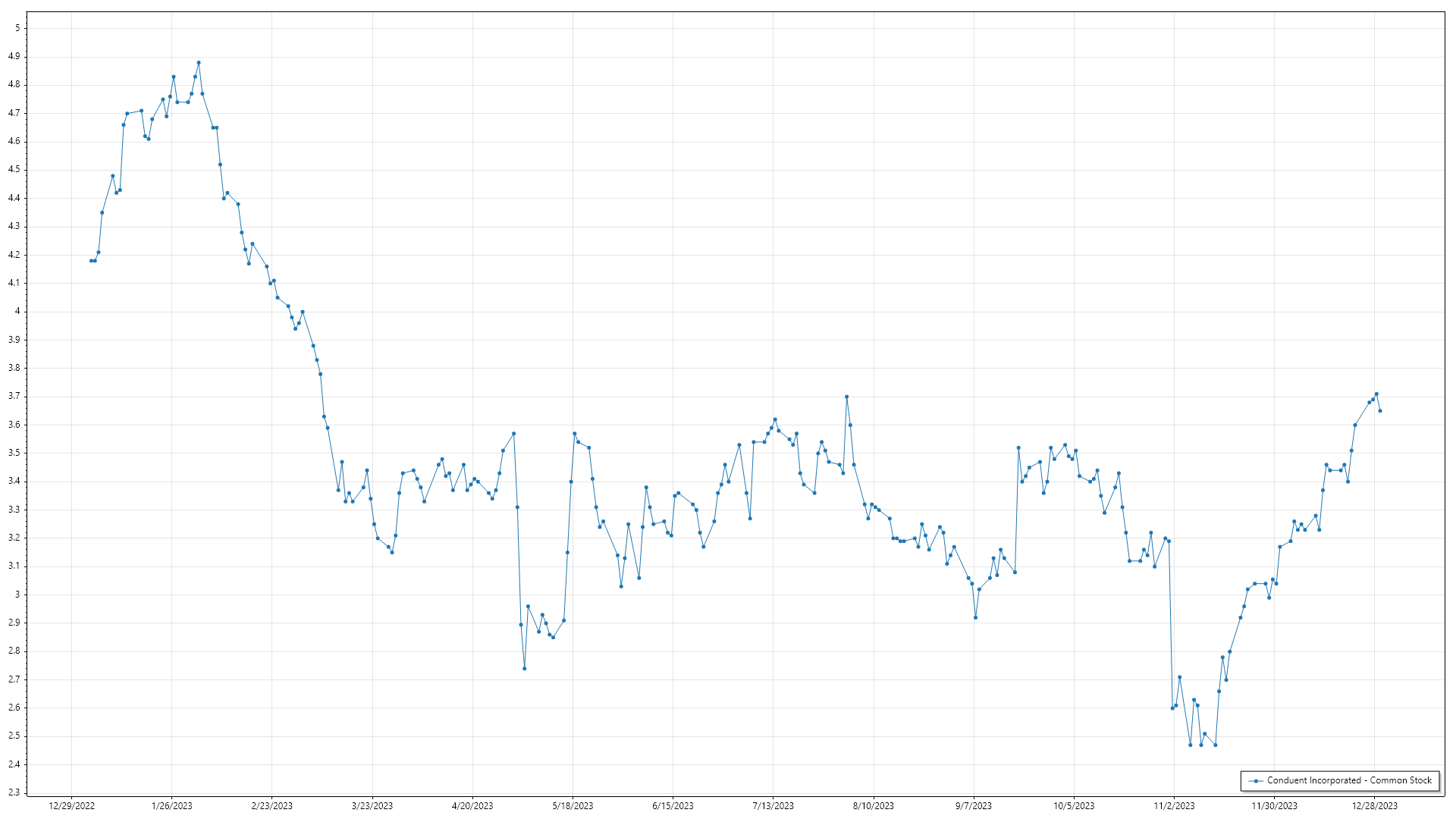Viewport: 1456px width, 819px height.
Task: Click the y-axis label 4
Action: pyautogui.click(x=17, y=312)
